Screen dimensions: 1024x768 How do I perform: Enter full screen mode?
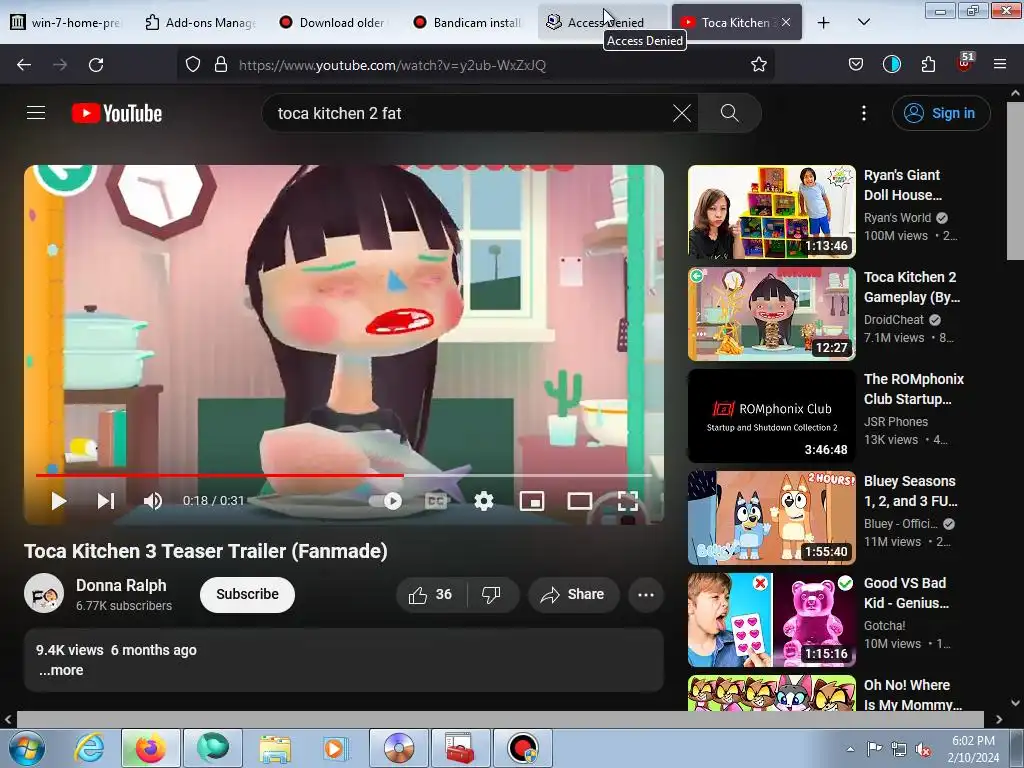628,501
